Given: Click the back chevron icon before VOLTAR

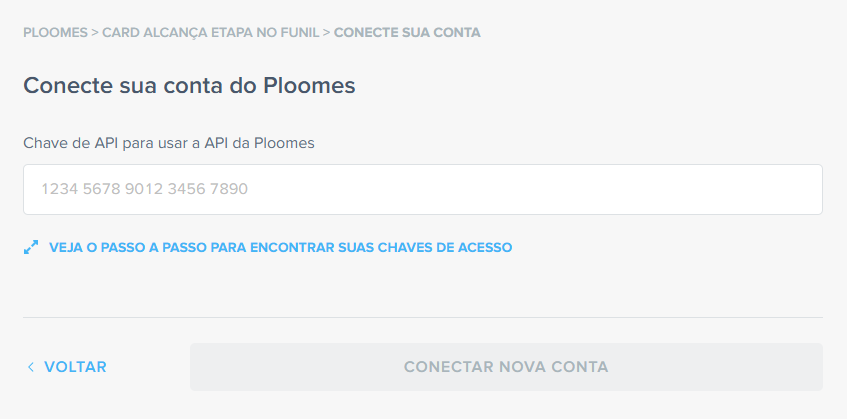Looking at the screenshot, I should [x=31, y=367].
